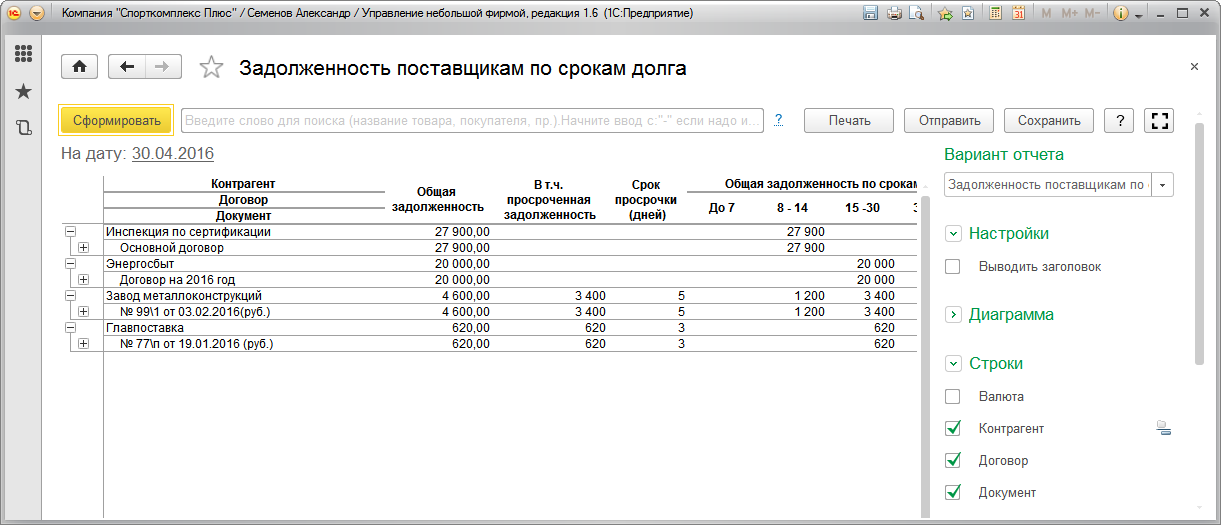Collapse the Настройки section
The height and width of the screenshot is (525, 1221).
click(x=953, y=234)
